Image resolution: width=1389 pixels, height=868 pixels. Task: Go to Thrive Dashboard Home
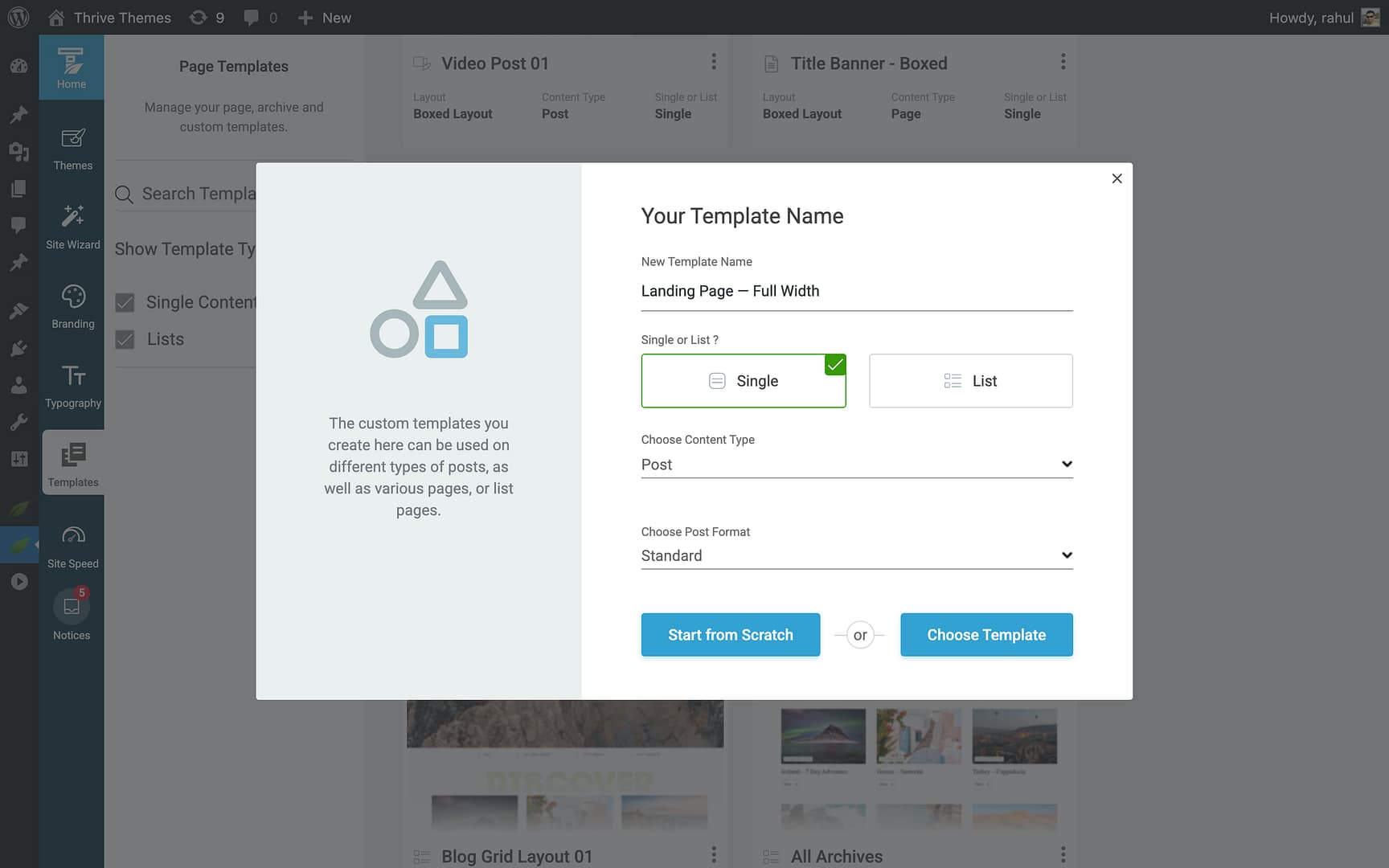[72, 68]
